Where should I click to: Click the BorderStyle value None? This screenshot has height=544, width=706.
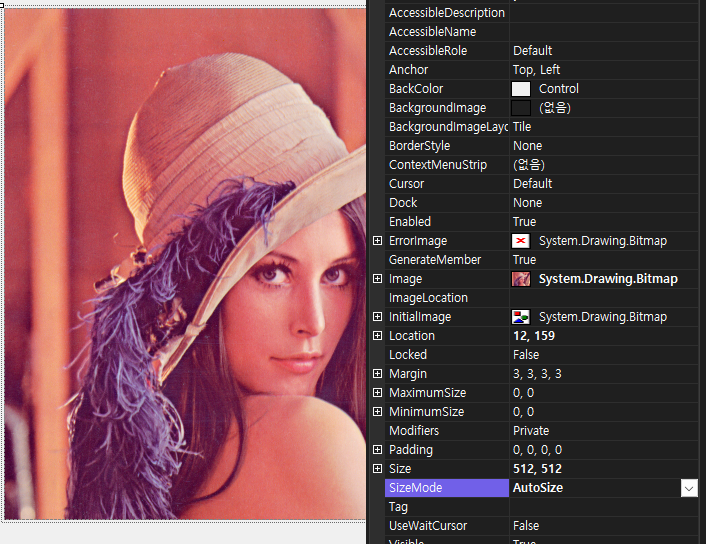tap(527, 146)
